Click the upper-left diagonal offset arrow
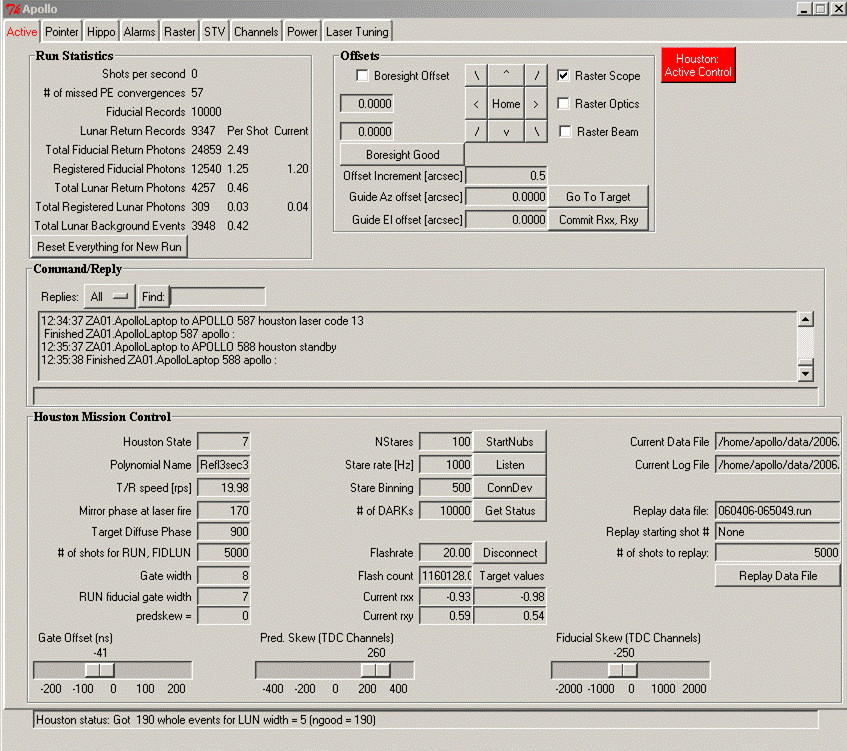The width and height of the screenshot is (847, 751). coord(476,74)
